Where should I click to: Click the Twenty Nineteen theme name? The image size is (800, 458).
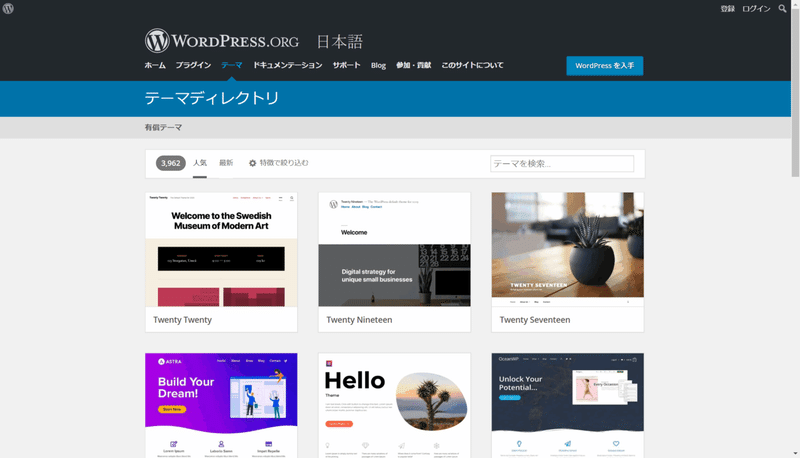359,320
